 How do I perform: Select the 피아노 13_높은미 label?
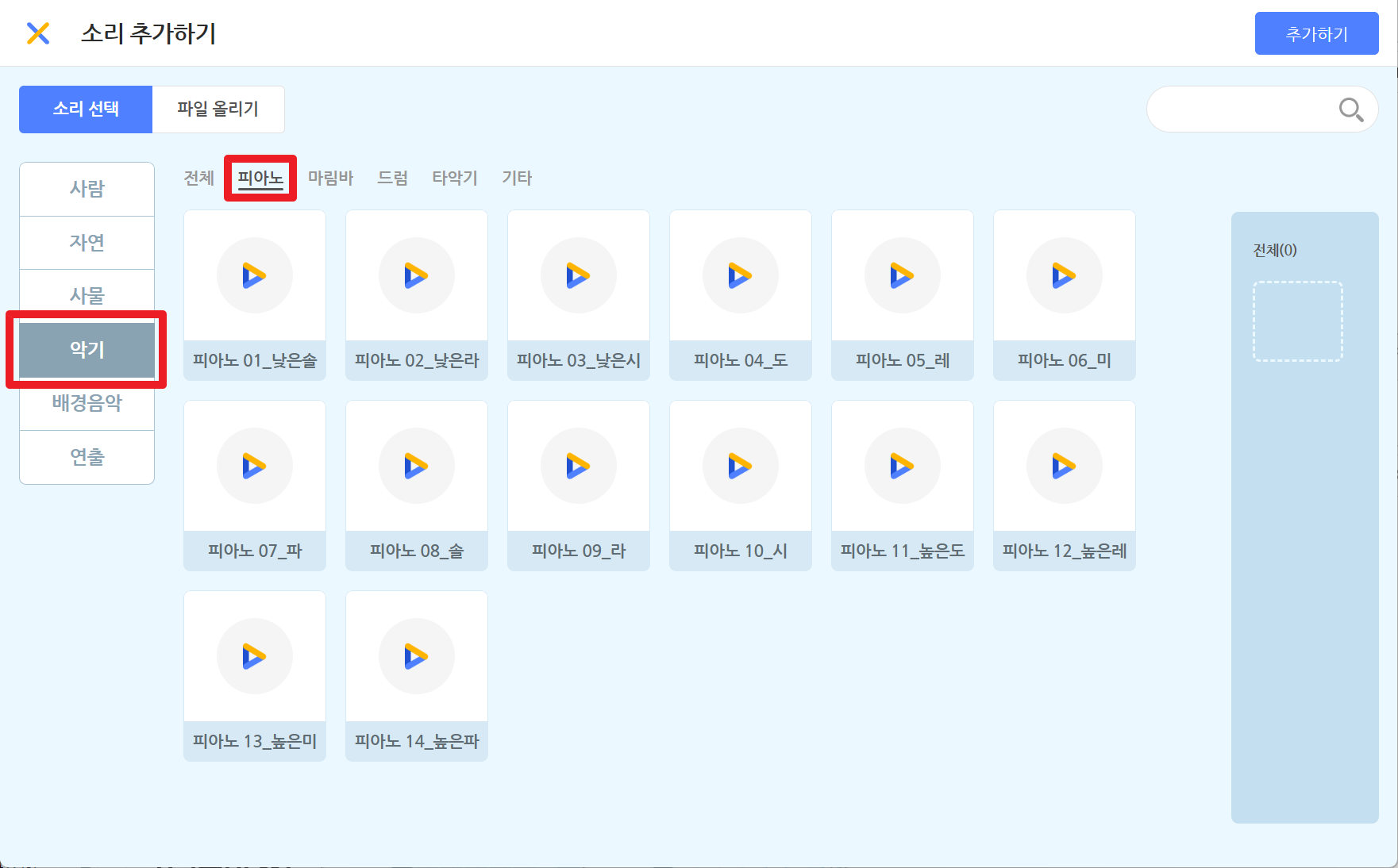click(255, 741)
